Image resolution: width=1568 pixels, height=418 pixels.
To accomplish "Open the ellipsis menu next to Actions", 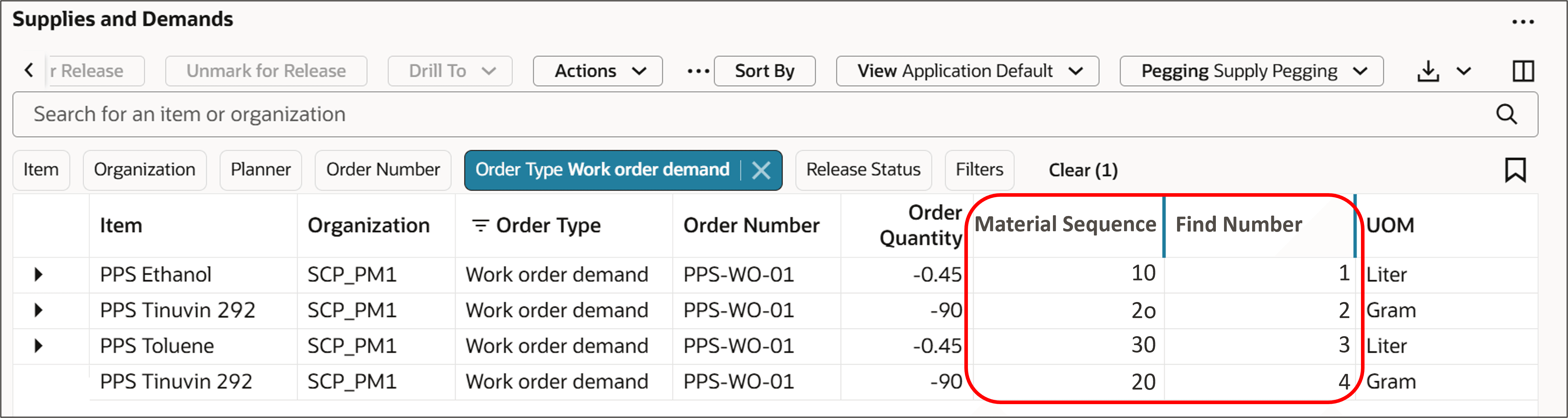I will (x=698, y=70).
